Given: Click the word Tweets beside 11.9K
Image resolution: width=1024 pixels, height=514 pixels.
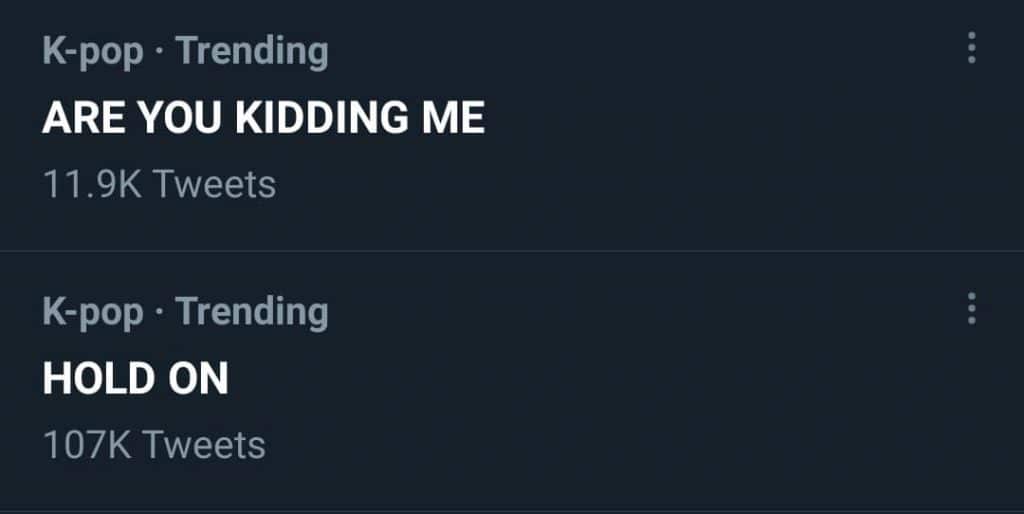Looking at the screenshot, I should click(216, 184).
